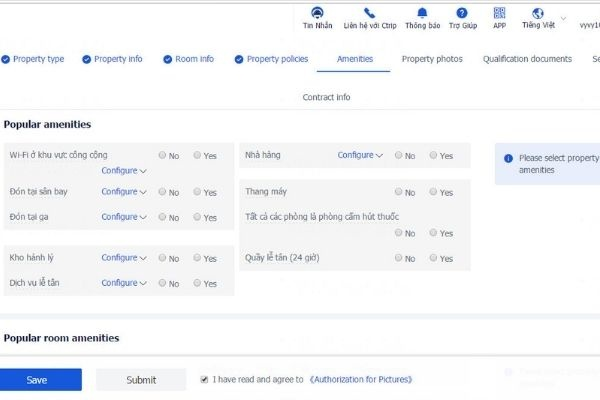Expand Configure for Nhà hàng
The width and height of the screenshot is (600, 400).
(x=360, y=155)
